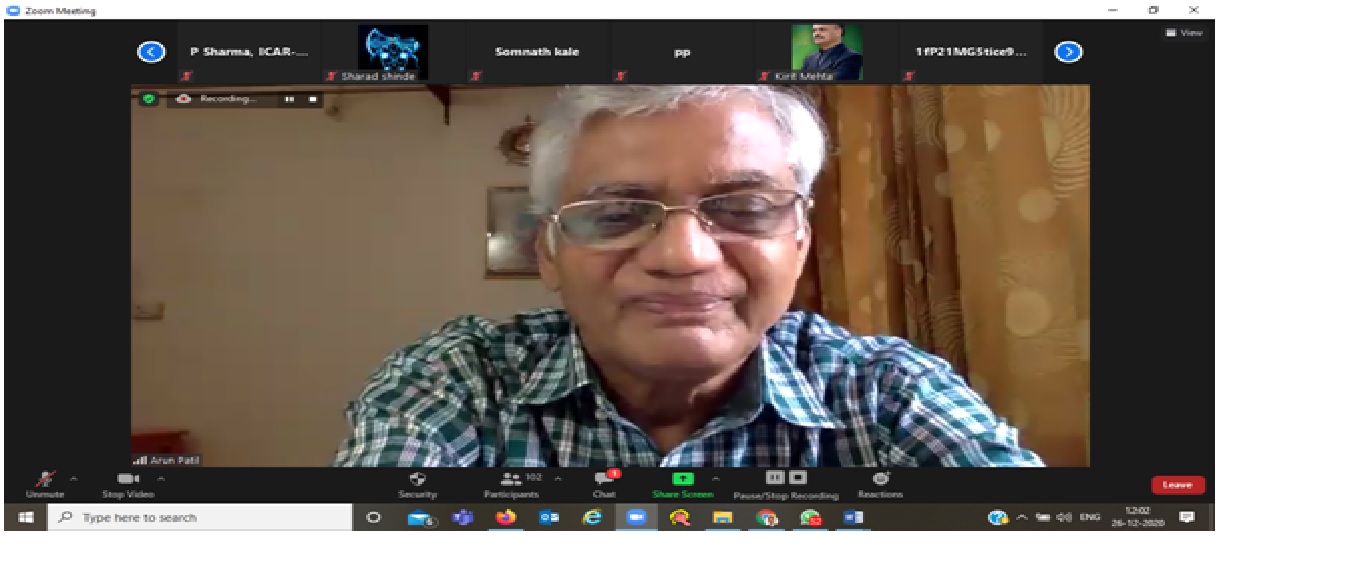The height and width of the screenshot is (562, 1359).
Task: Open Mail app on taskbar
Action: pos(421,518)
